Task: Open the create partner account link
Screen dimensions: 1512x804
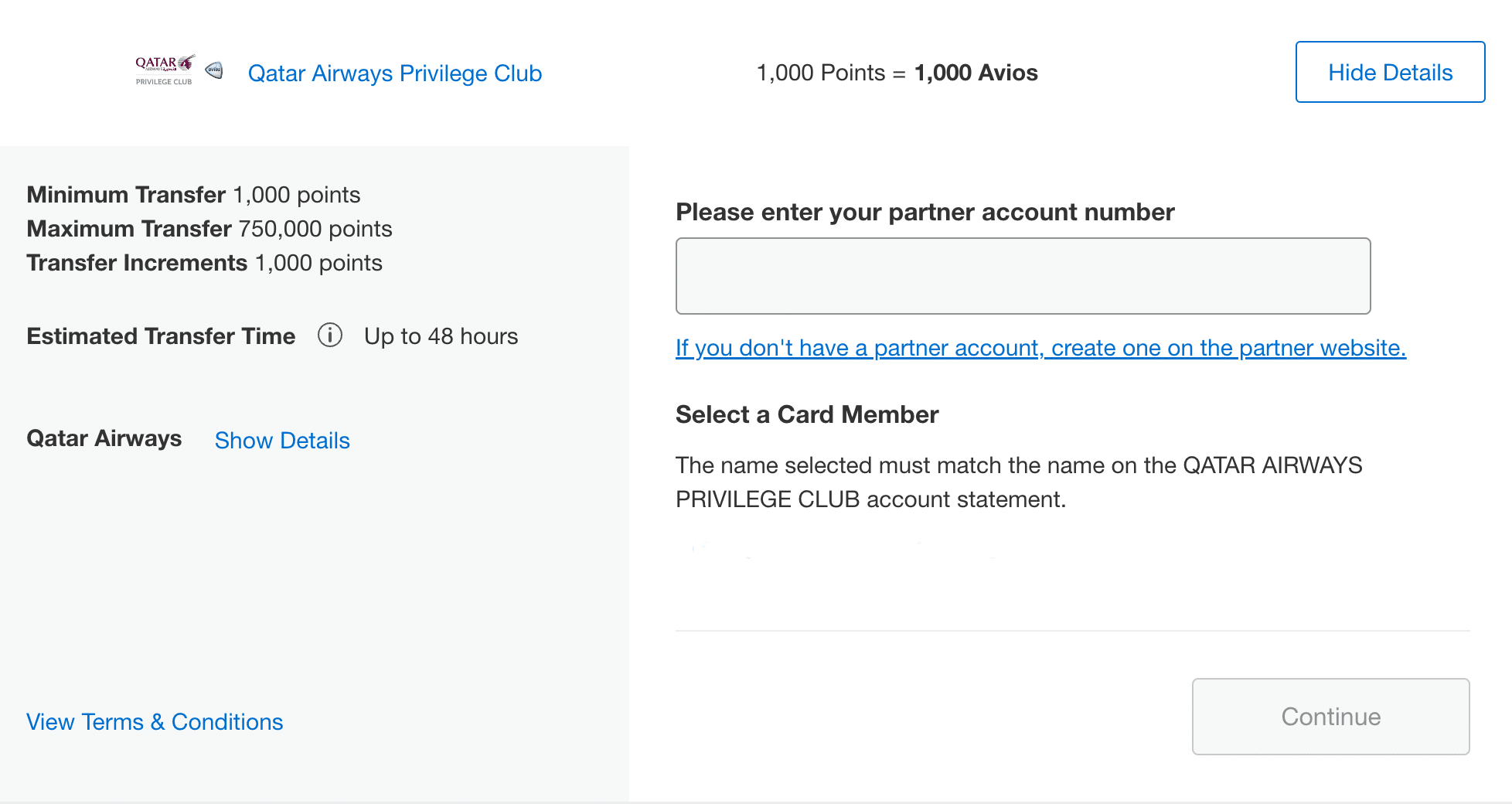Action: (1040, 348)
